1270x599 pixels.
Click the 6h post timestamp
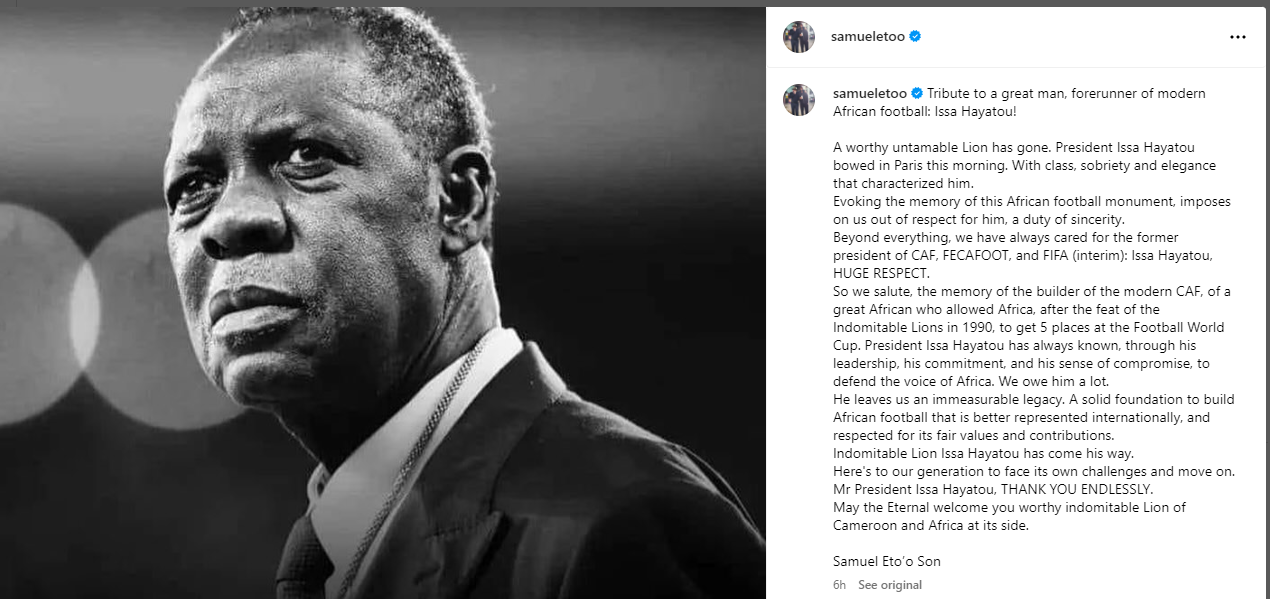tap(840, 585)
